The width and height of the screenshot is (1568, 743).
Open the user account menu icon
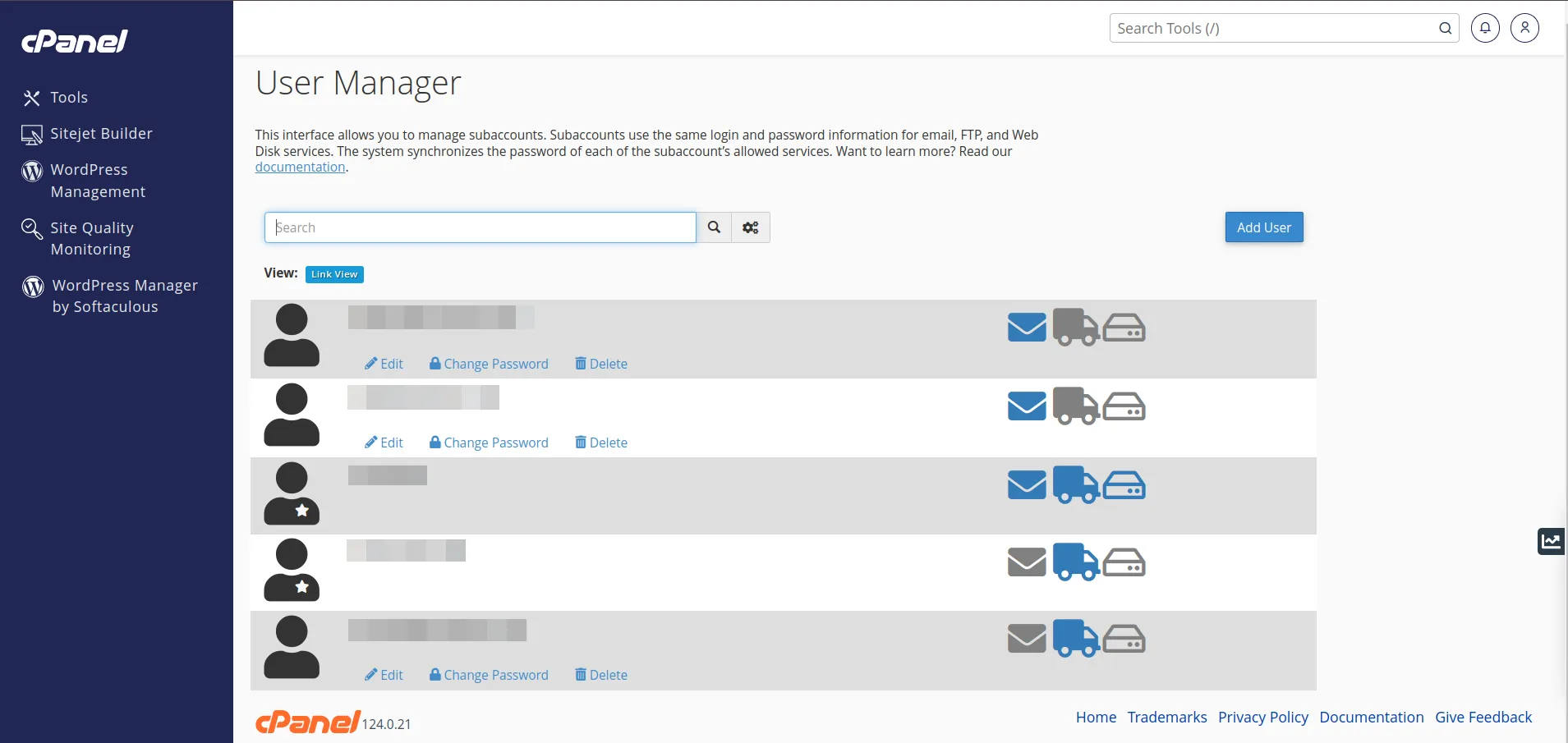click(1524, 28)
